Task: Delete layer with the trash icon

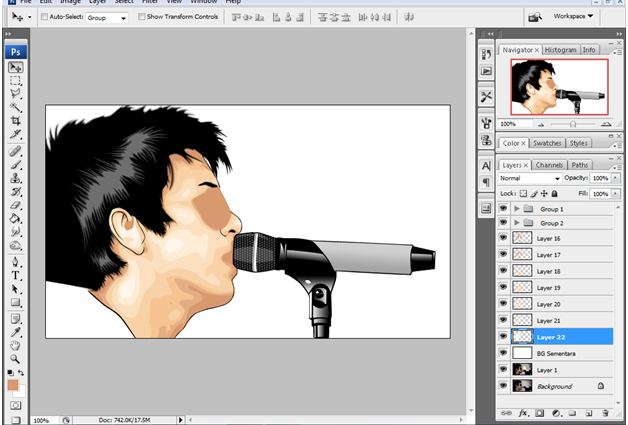Action: point(605,413)
